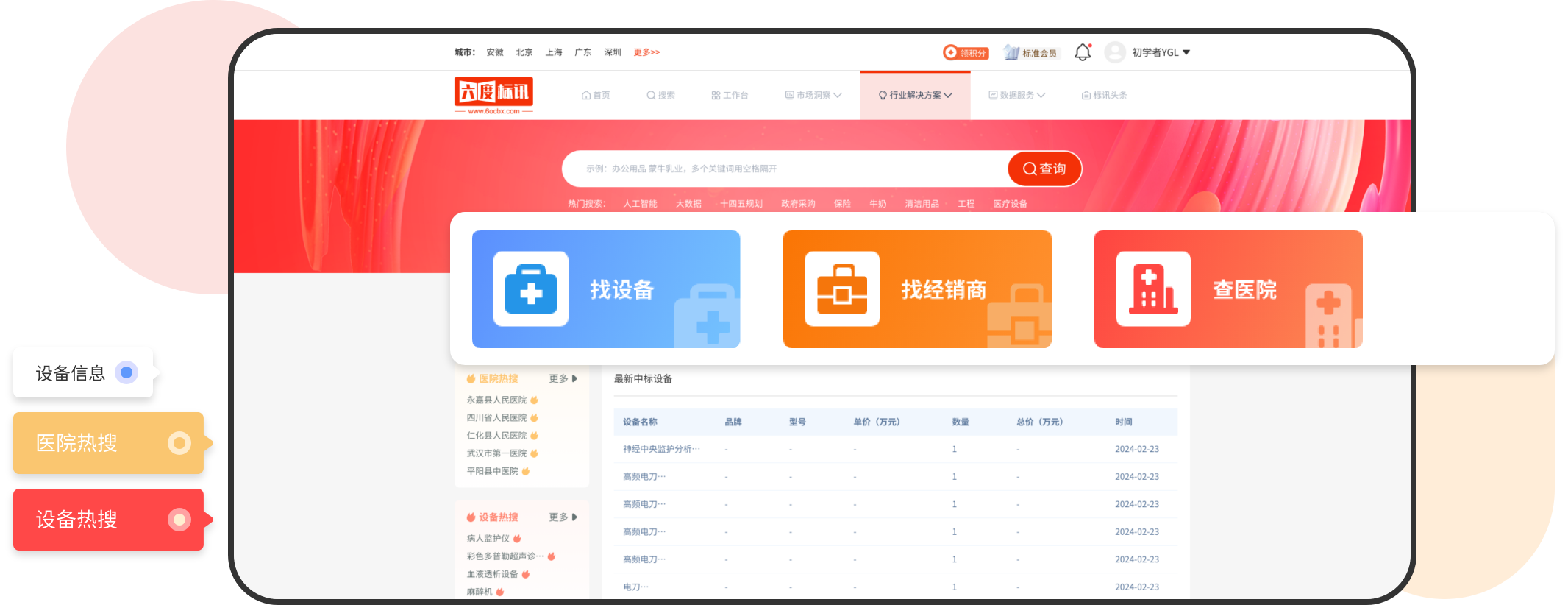Select city 深圳
The image size is (1568, 605).
point(613,52)
